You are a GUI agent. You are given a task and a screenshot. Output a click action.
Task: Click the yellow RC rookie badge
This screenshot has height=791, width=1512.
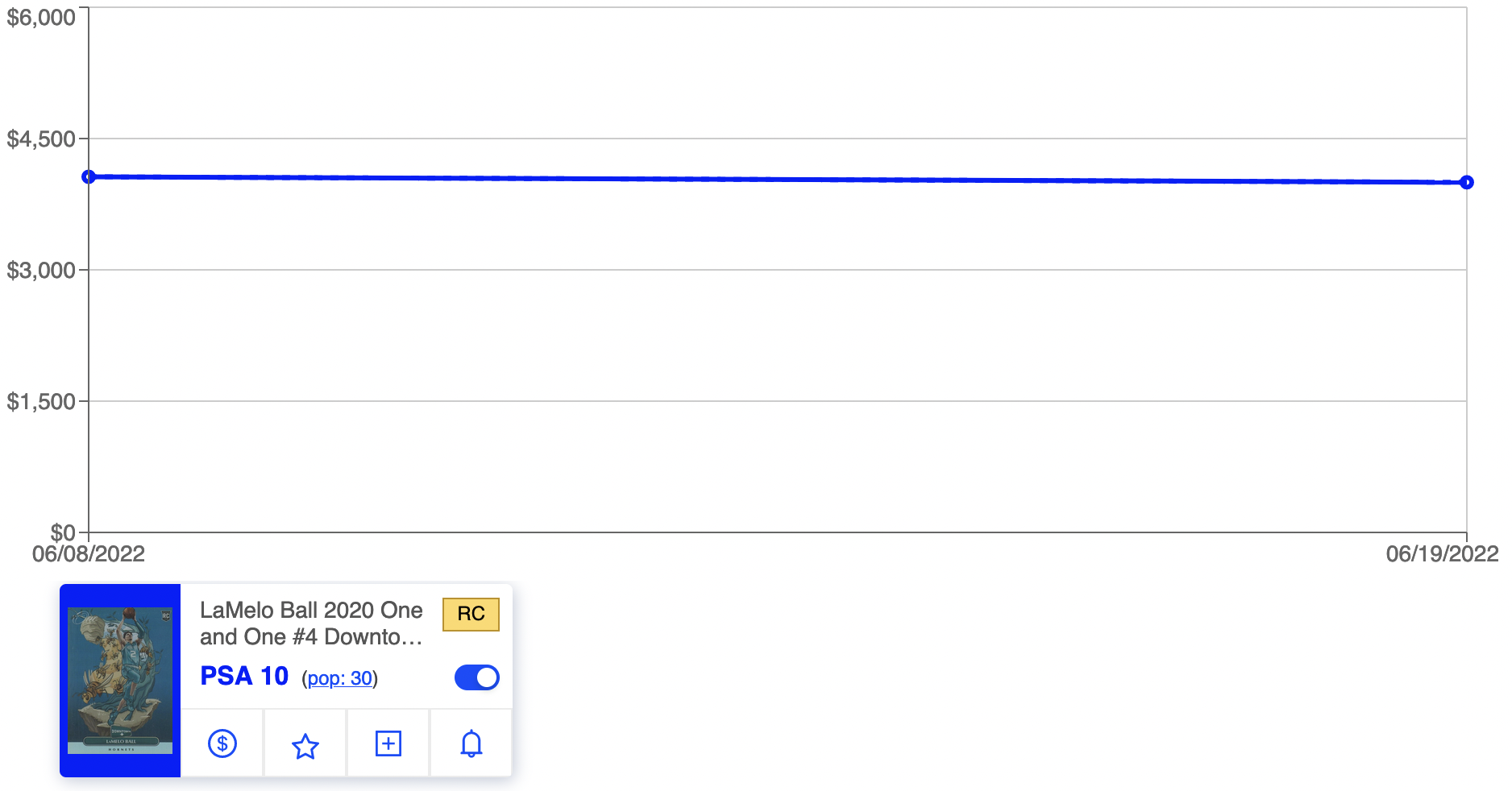471,614
